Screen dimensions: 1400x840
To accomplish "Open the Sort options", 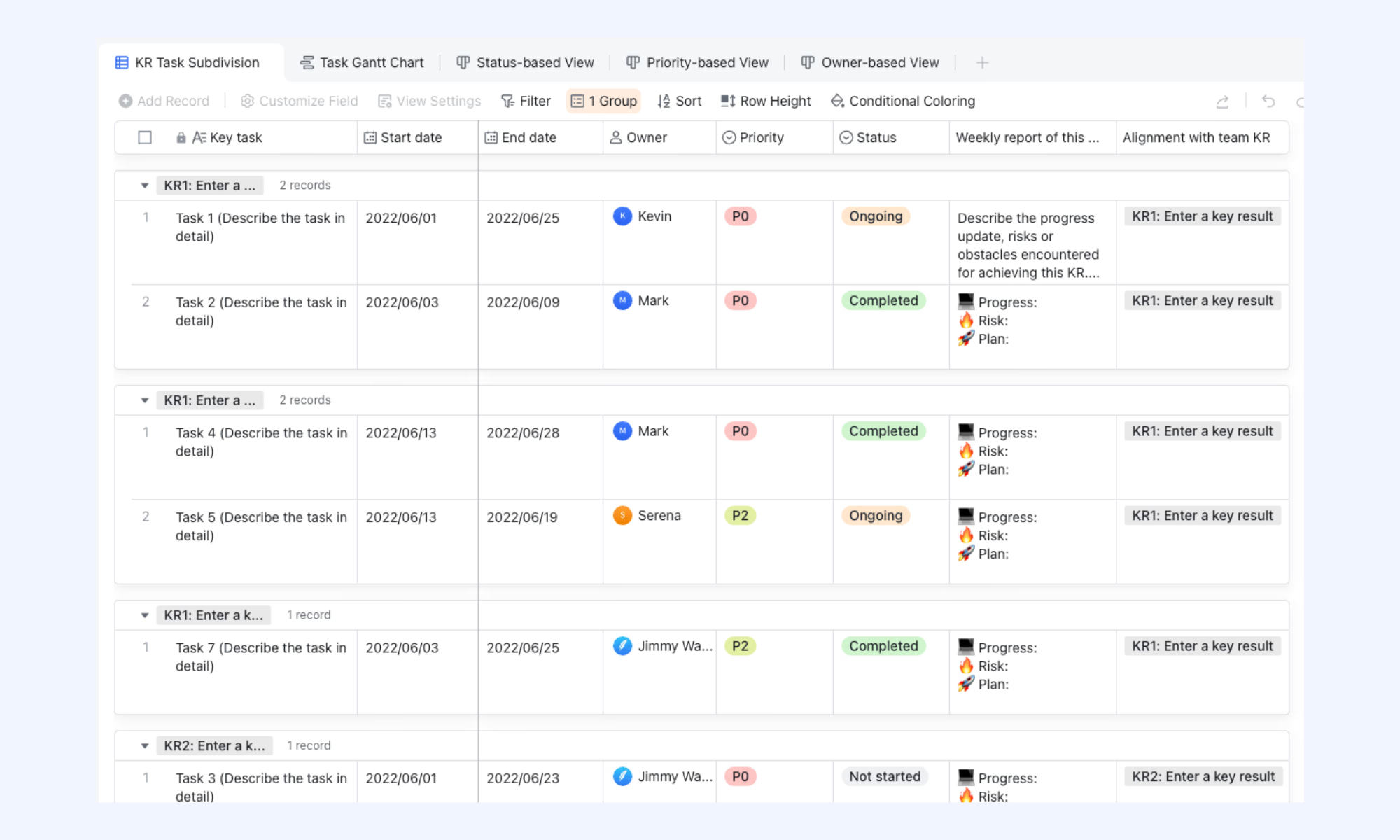I will (679, 101).
